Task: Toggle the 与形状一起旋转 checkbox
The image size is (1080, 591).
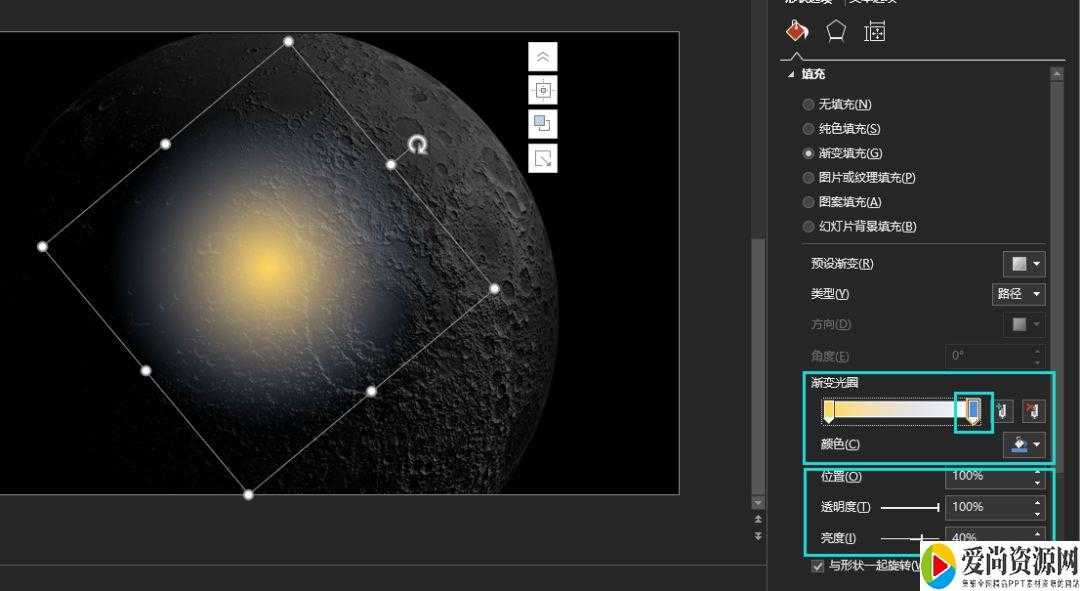Action: [x=818, y=566]
